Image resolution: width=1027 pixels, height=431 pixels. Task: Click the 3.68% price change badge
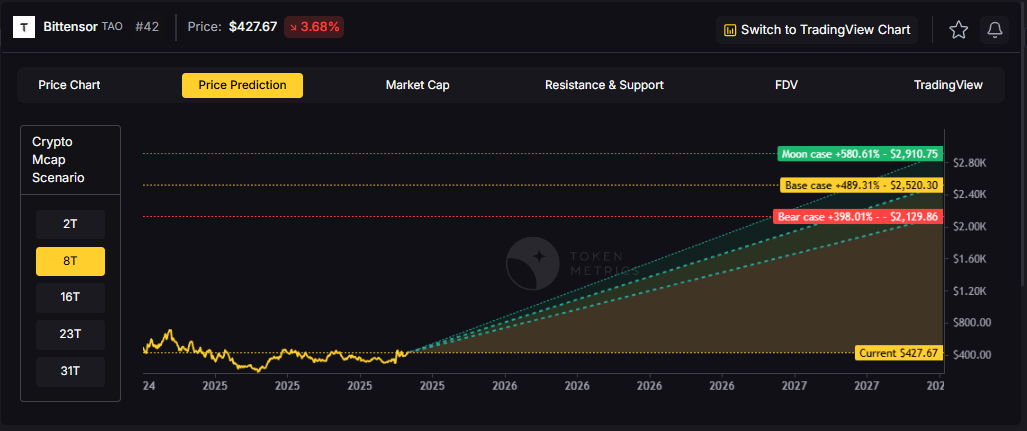click(314, 28)
